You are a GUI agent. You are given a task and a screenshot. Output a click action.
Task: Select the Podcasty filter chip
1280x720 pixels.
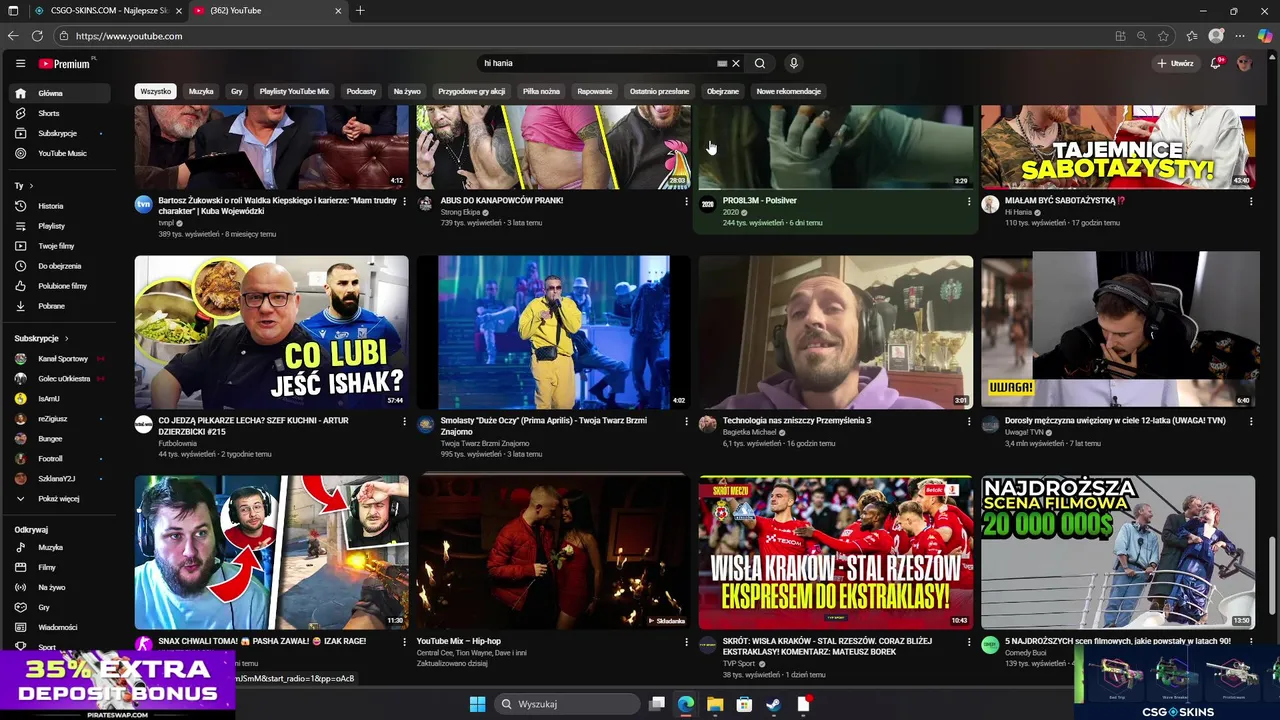point(361,91)
